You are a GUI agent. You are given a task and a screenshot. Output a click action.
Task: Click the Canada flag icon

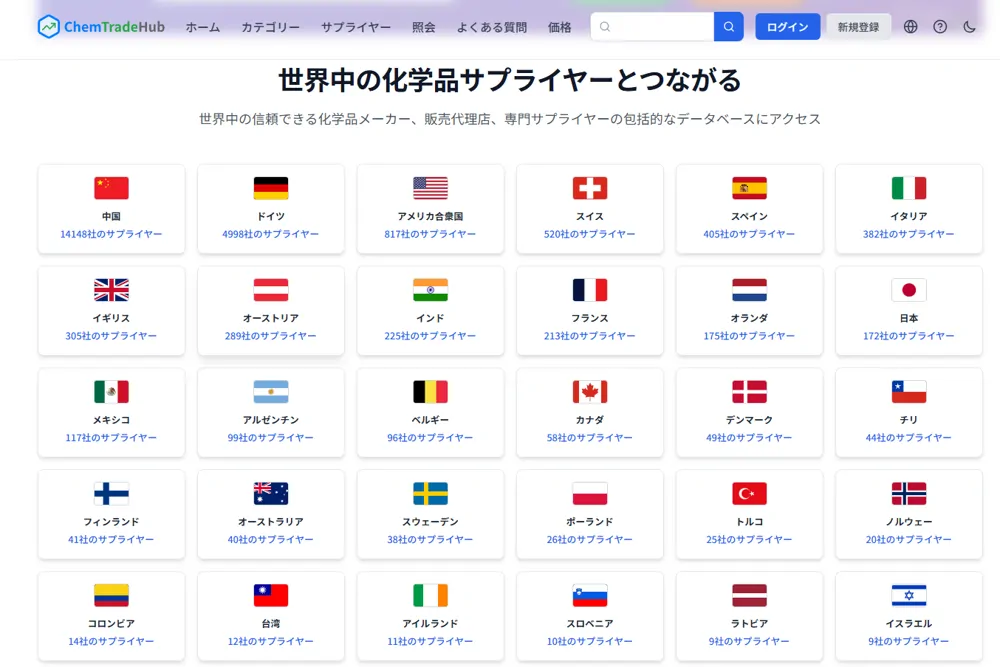click(x=589, y=392)
